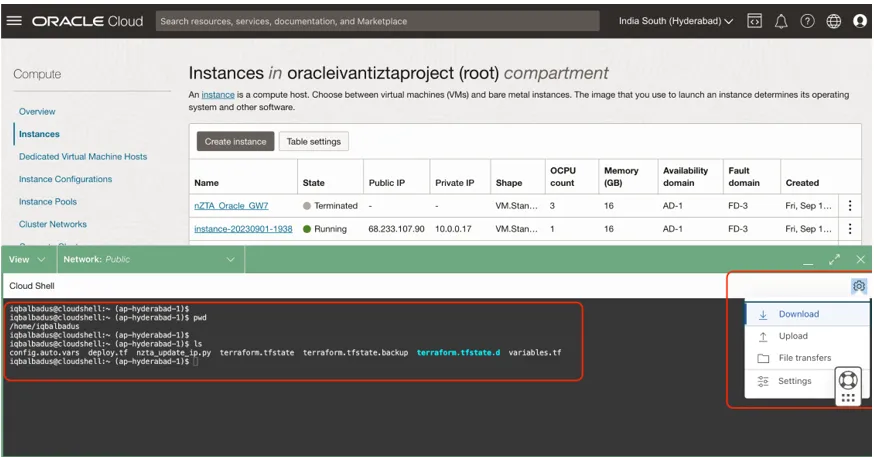Viewport: 874px width, 457px height.
Task: Open the instance-20230901-1938 link
Action: pyautogui.click(x=243, y=228)
